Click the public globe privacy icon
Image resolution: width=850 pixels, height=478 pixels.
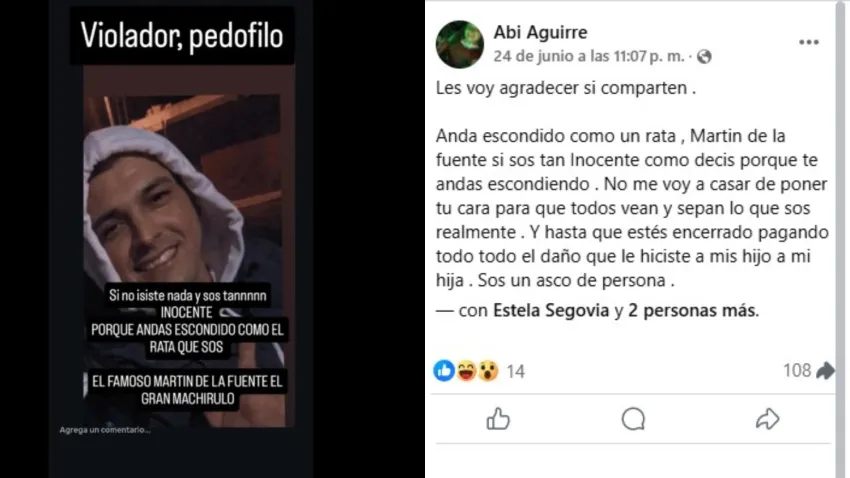click(704, 56)
